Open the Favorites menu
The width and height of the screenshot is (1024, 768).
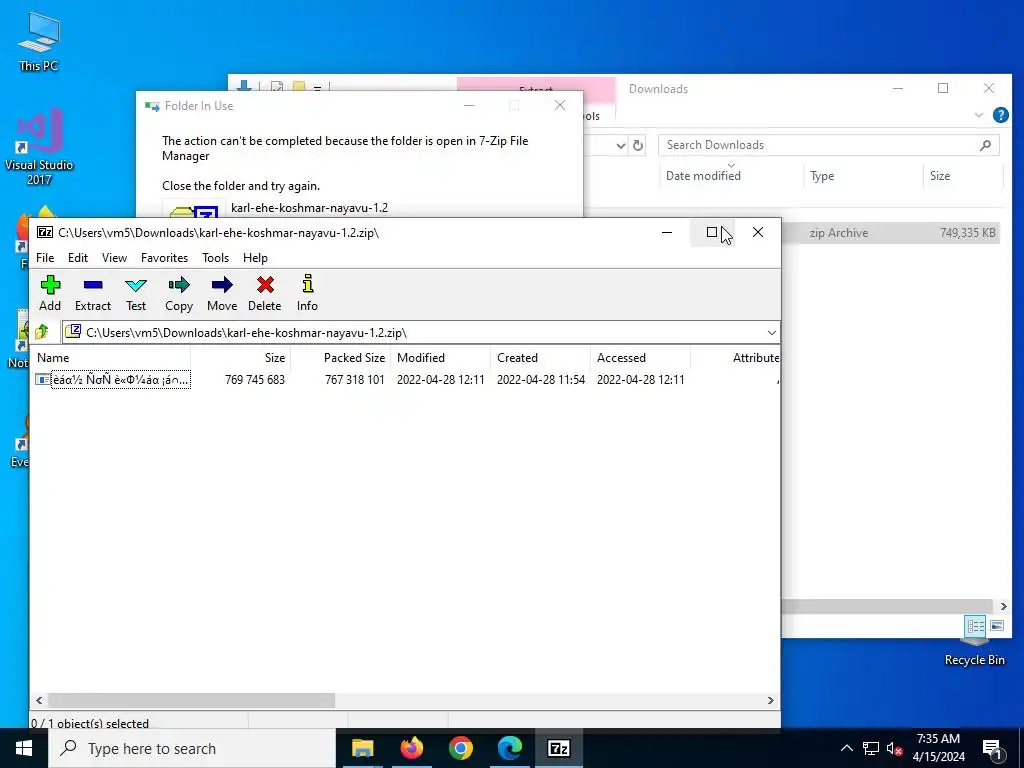pos(165,258)
